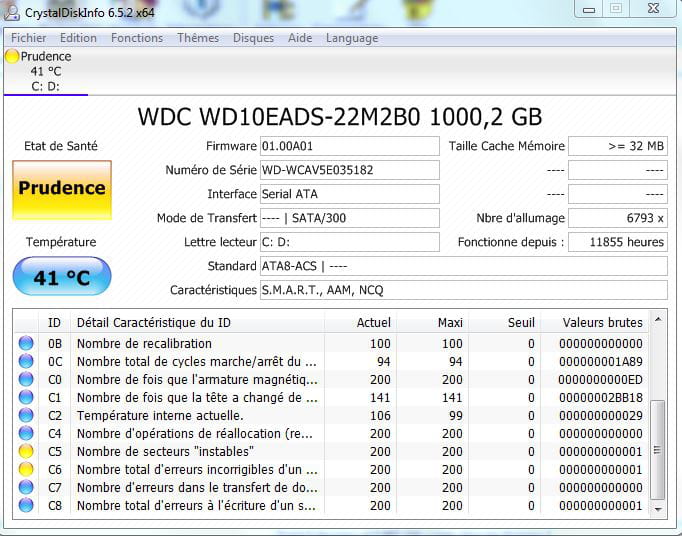Click the Détail Caractéristique du ID column header
Viewport: 682px width, 536px height.
[x=197, y=322]
